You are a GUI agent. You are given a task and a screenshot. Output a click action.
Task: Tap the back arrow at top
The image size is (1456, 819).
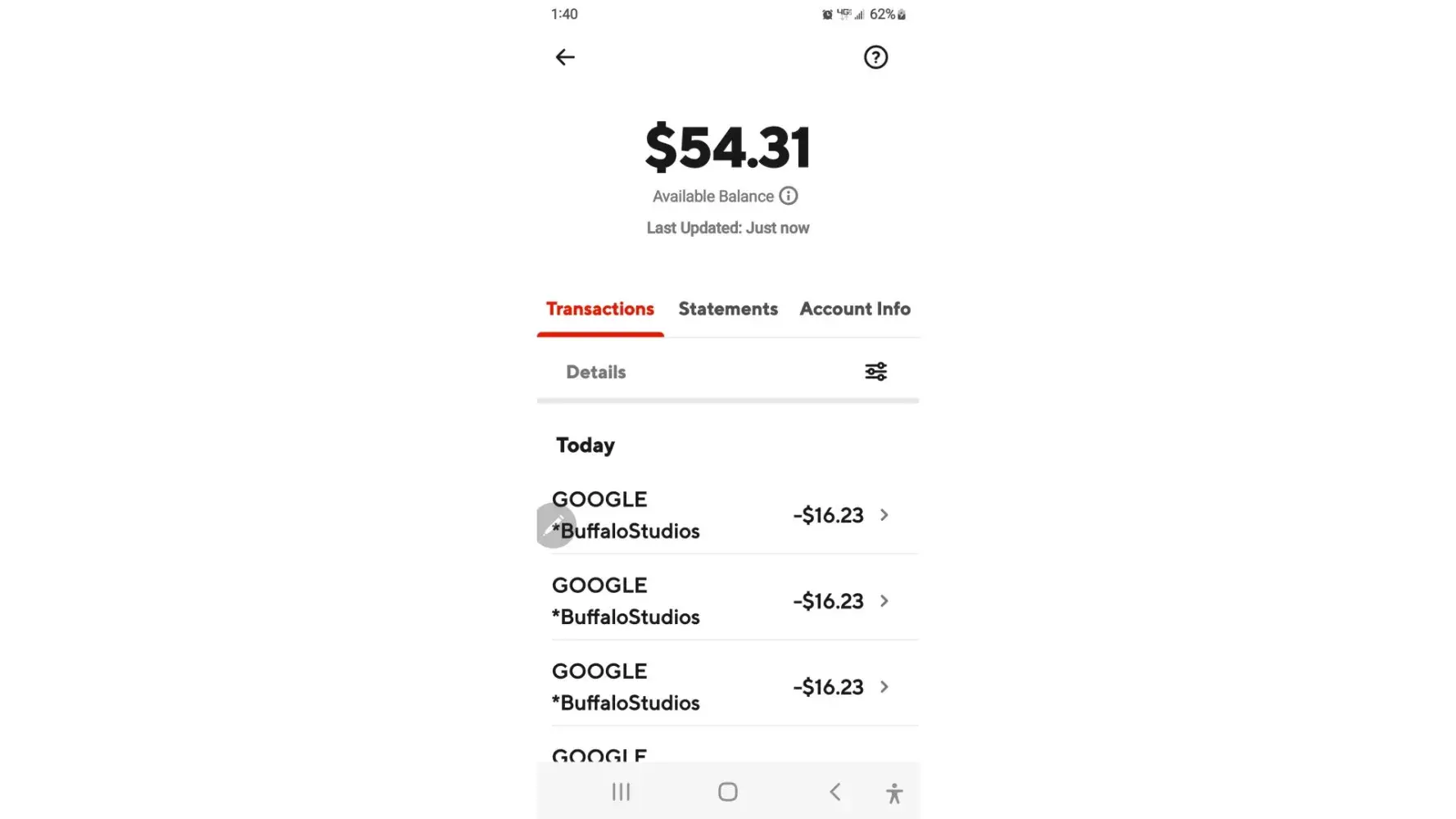[x=565, y=57]
